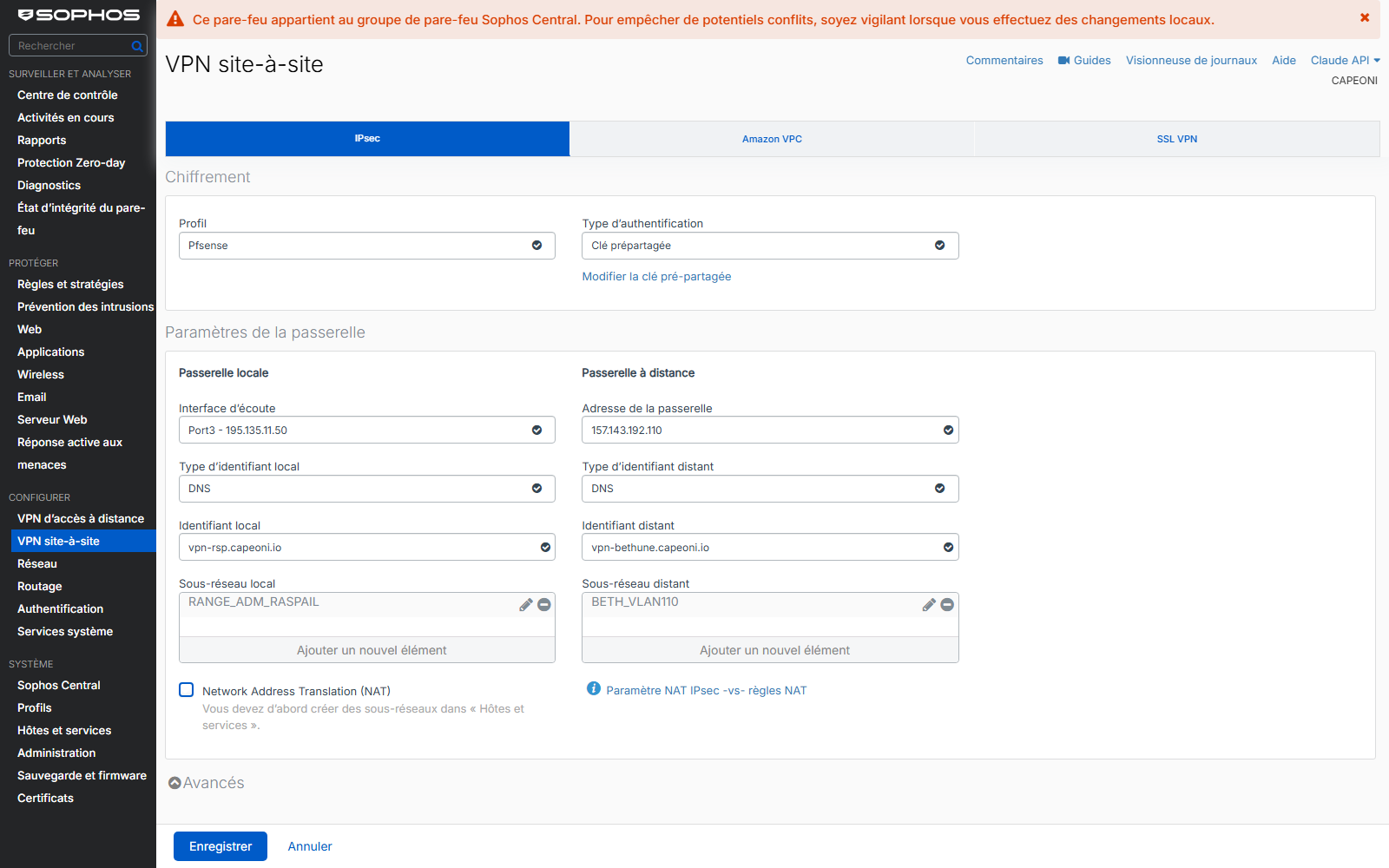Open Identifiant local field vpn-rsp.capeoni.io

pyautogui.click(x=366, y=548)
